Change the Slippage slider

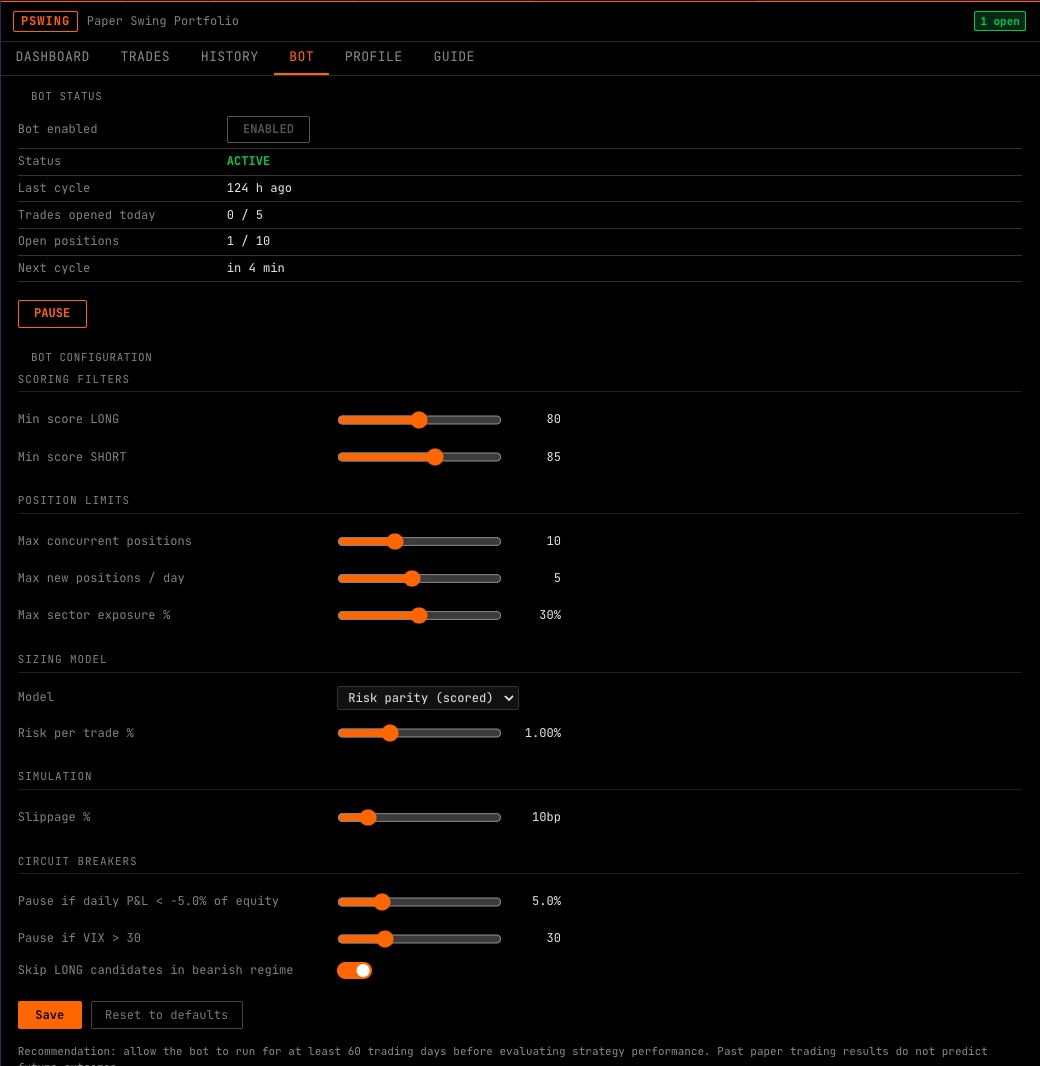(x=419, y=817)
